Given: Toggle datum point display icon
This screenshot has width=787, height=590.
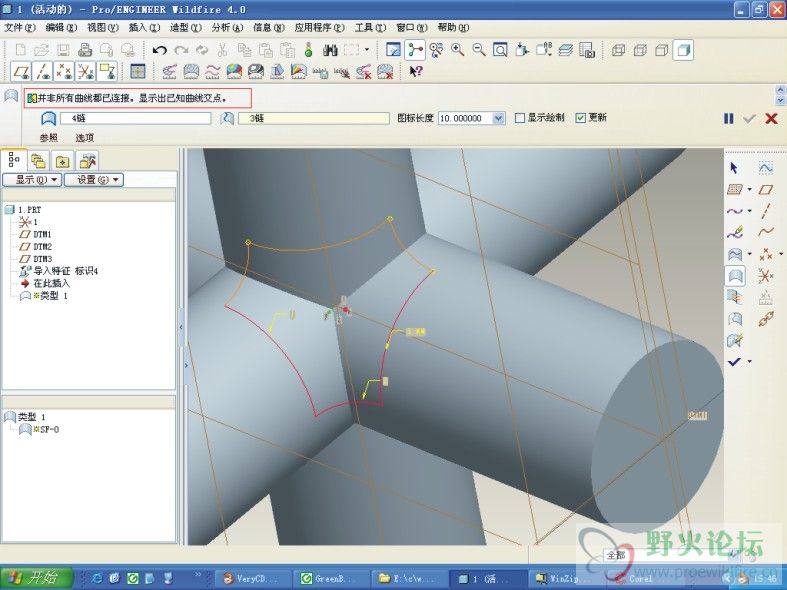Looking at the screenshot, I should coord(64,71).
